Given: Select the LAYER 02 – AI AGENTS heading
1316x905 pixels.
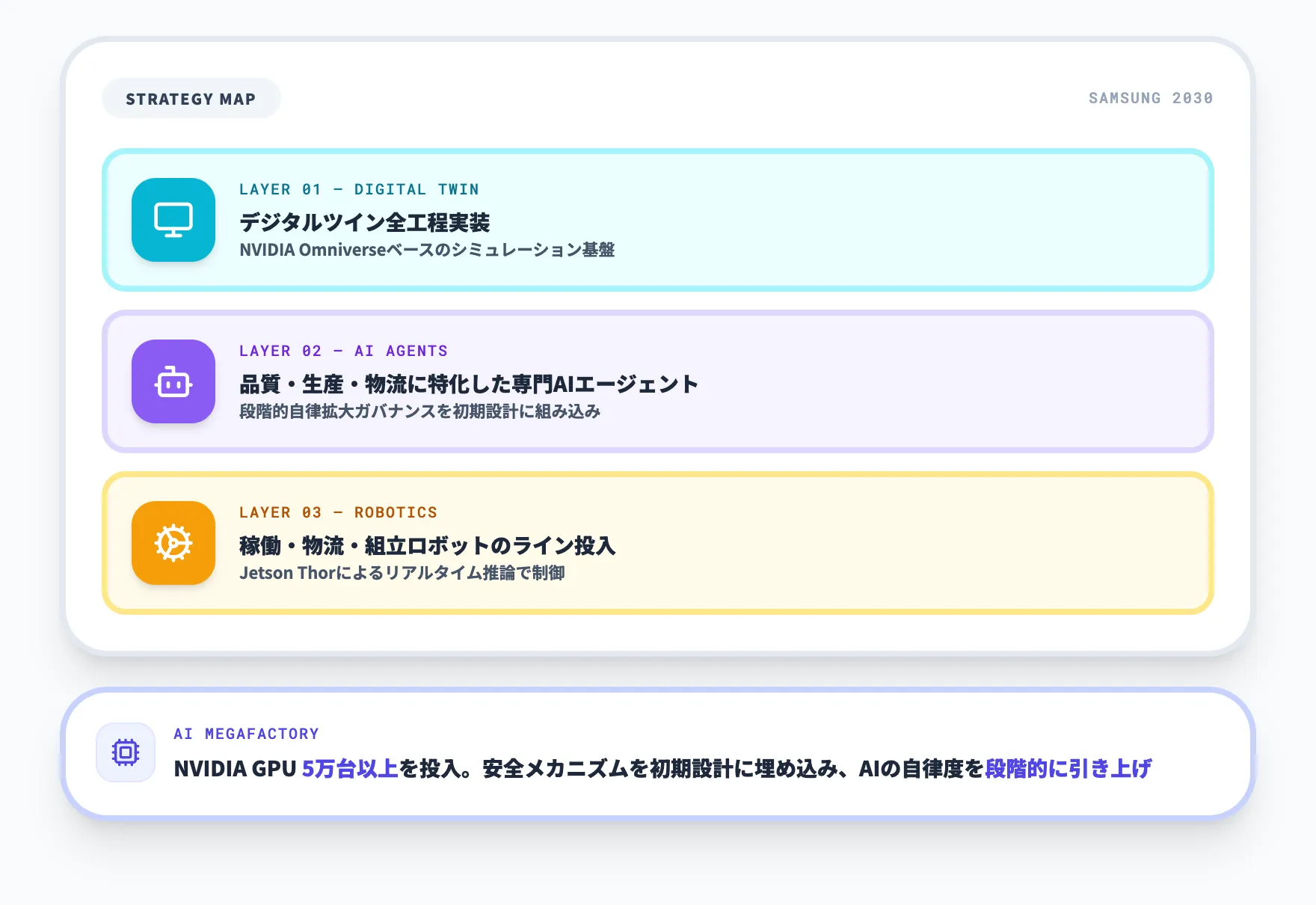Looking at the screenshot, I should [x=343, y=351].
